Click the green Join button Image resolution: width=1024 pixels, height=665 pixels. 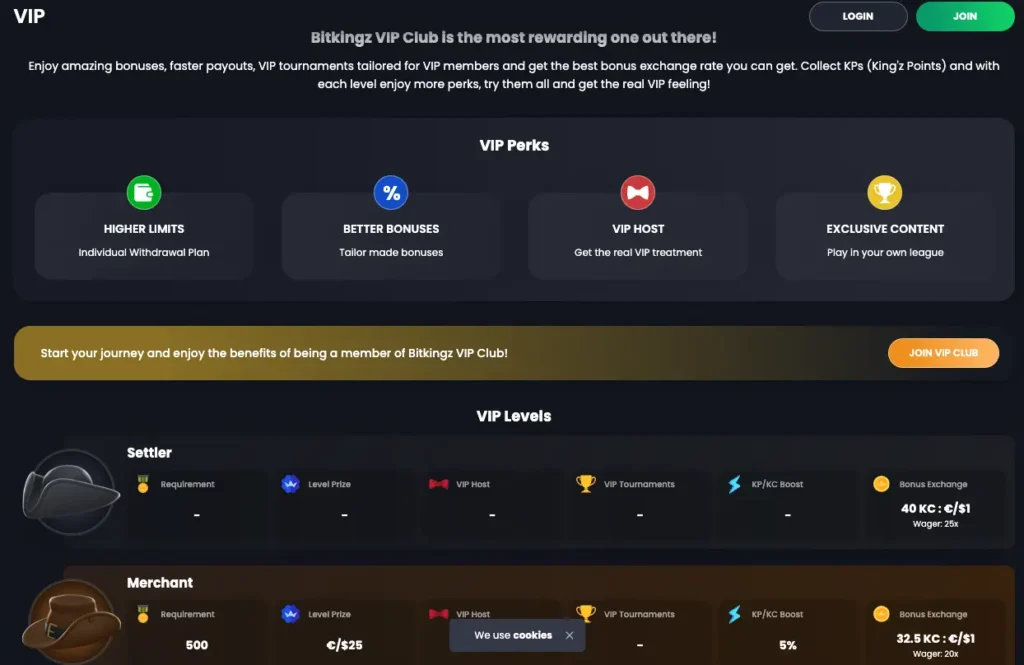click(x=965, y=16)
